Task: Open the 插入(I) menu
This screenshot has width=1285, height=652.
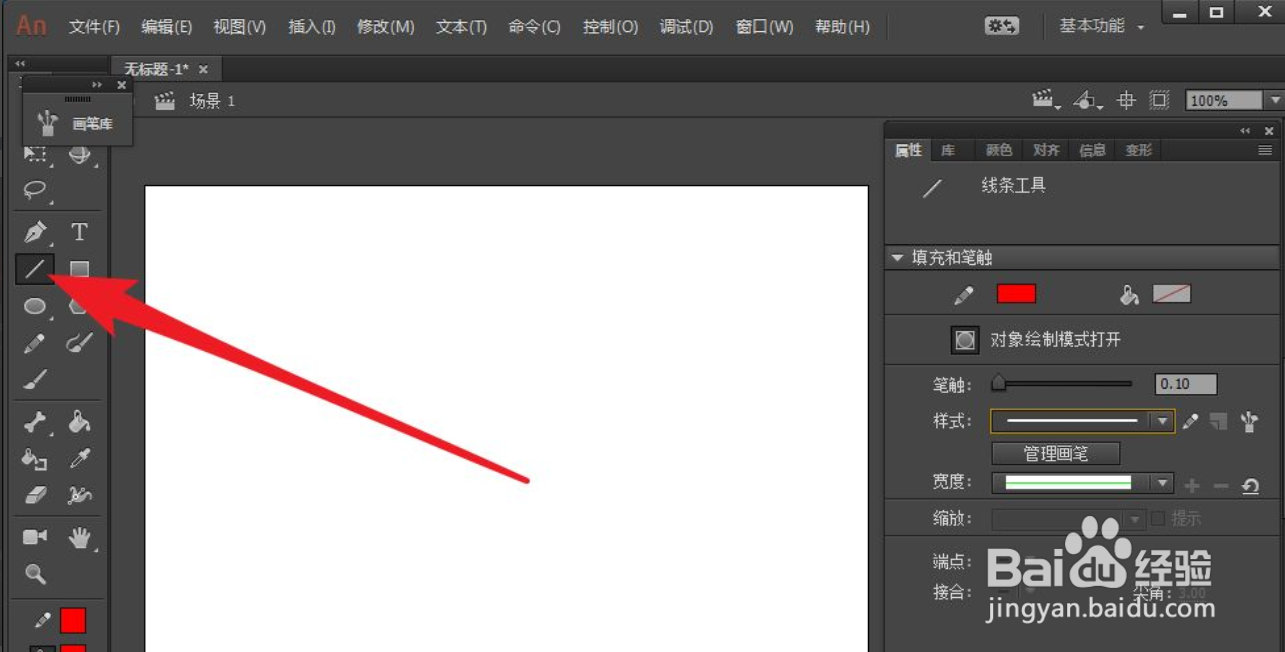Action: (312, 27)
